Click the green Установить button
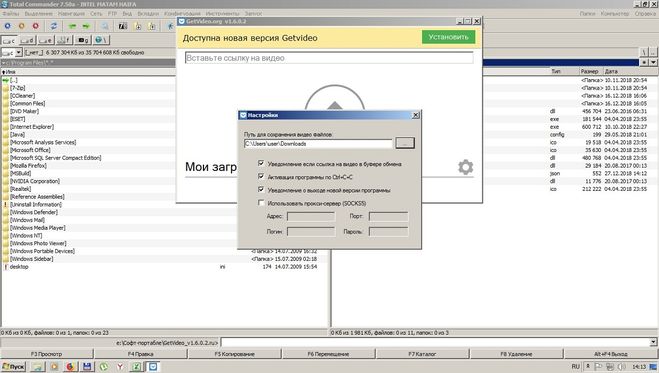The image size is (659, 373). [x=448, y=37]
